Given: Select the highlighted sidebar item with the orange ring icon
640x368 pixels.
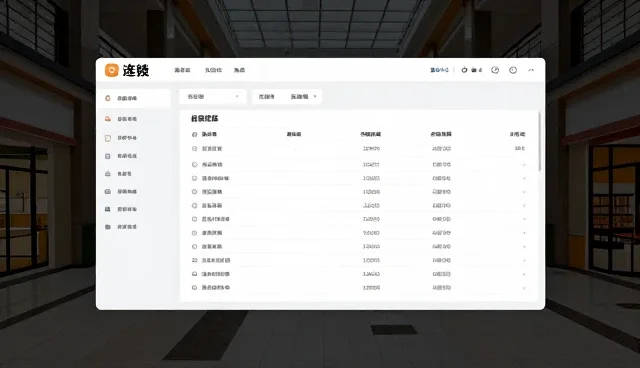Looking at the screenshot, I should click(x=134, y=98).
